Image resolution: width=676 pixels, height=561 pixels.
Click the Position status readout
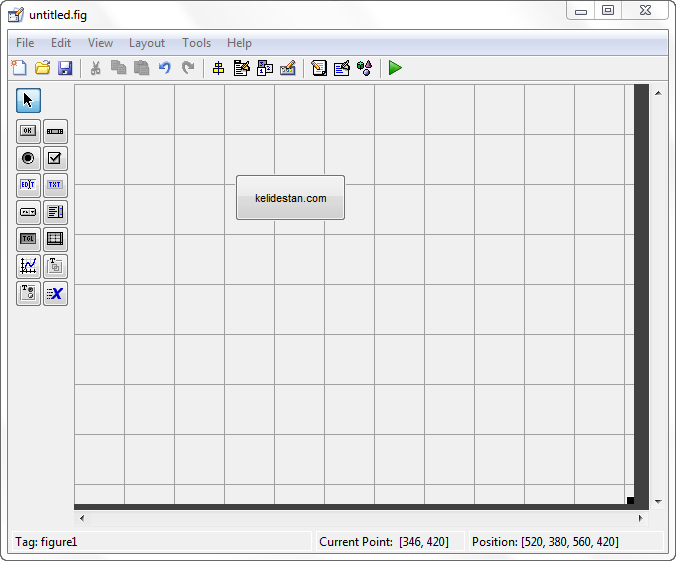click(545, 542)
